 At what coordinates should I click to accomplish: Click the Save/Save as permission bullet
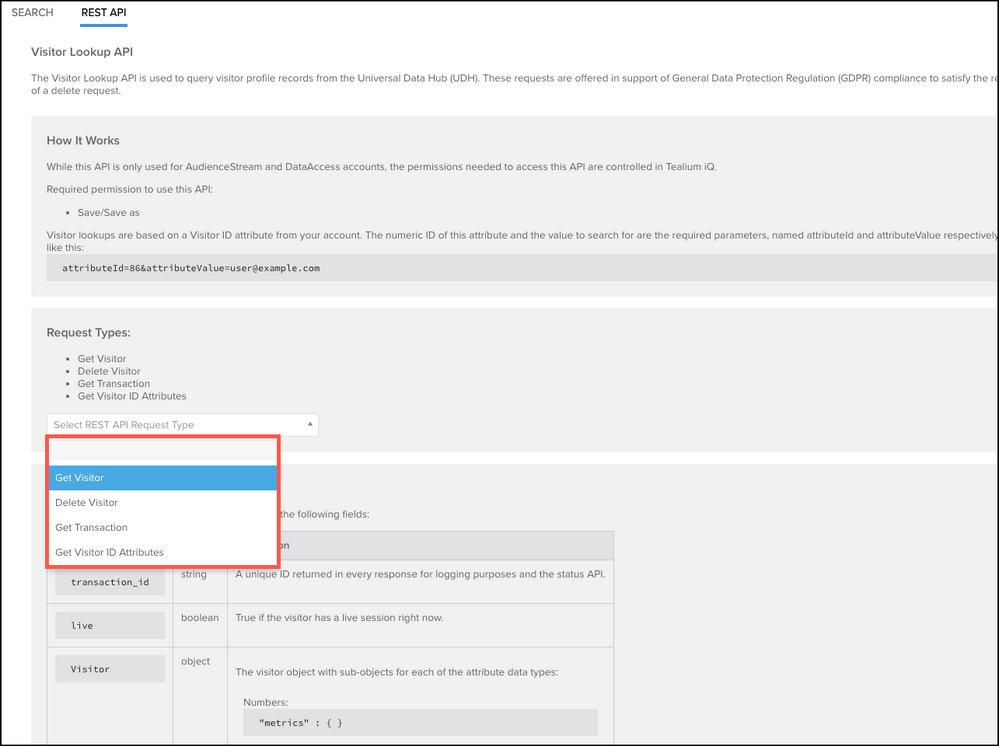(111, 213)
